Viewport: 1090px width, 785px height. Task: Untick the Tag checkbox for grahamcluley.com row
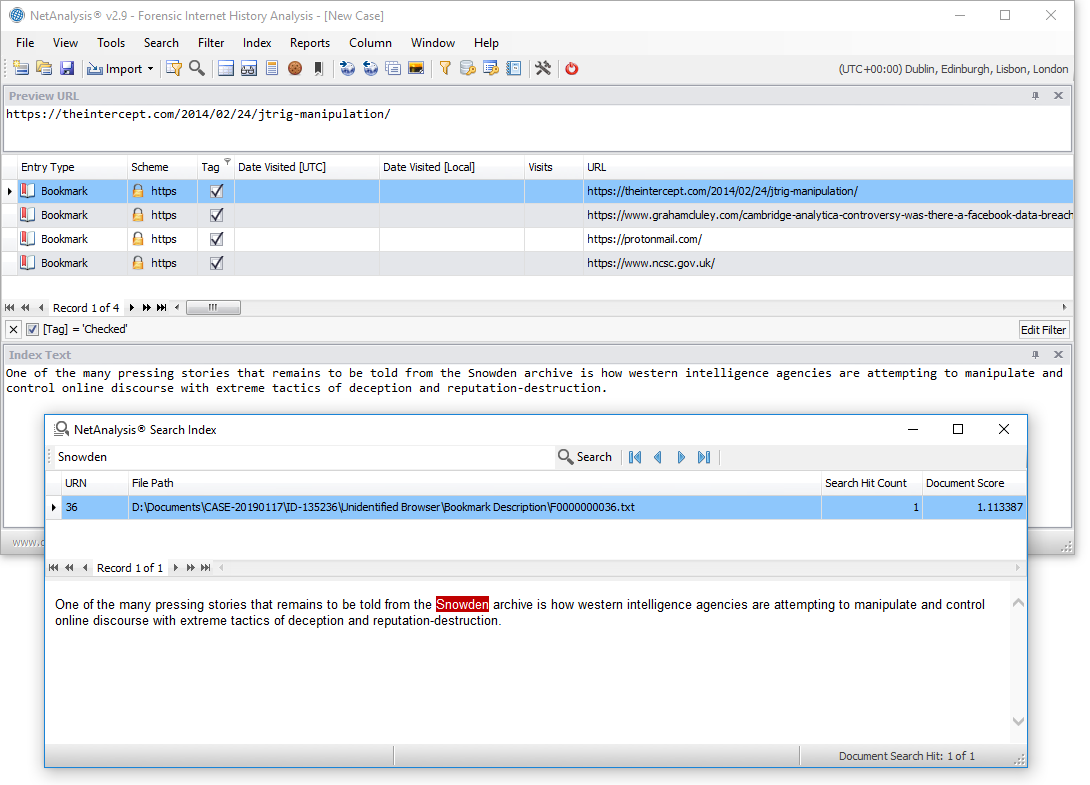[x=216, y=215]
